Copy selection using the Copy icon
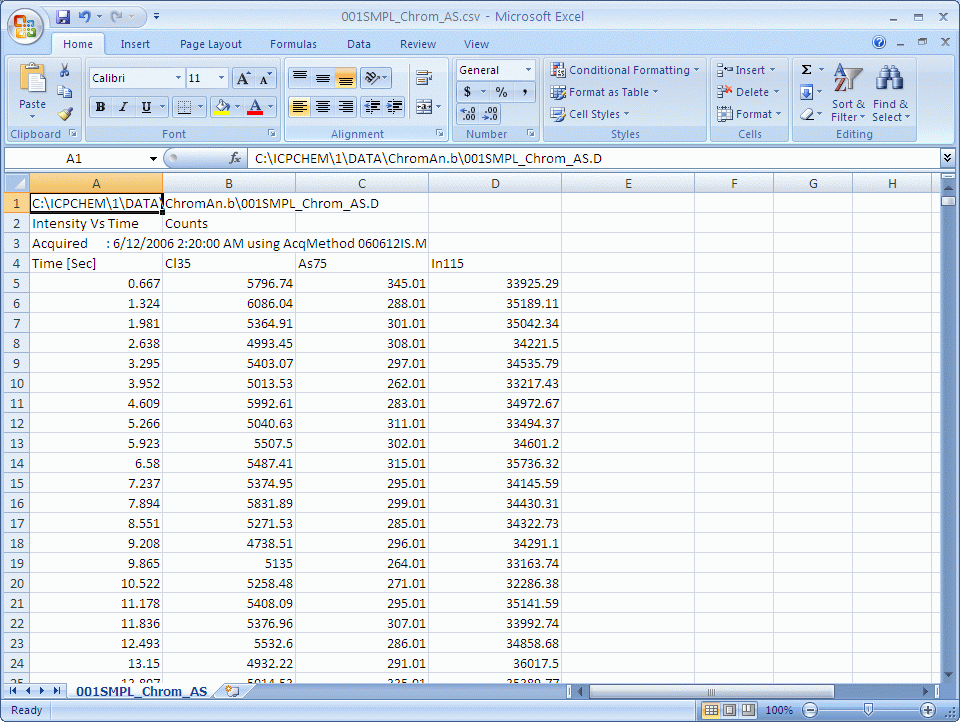The height and width of the screenshot is (722, 960). point(64,92)
